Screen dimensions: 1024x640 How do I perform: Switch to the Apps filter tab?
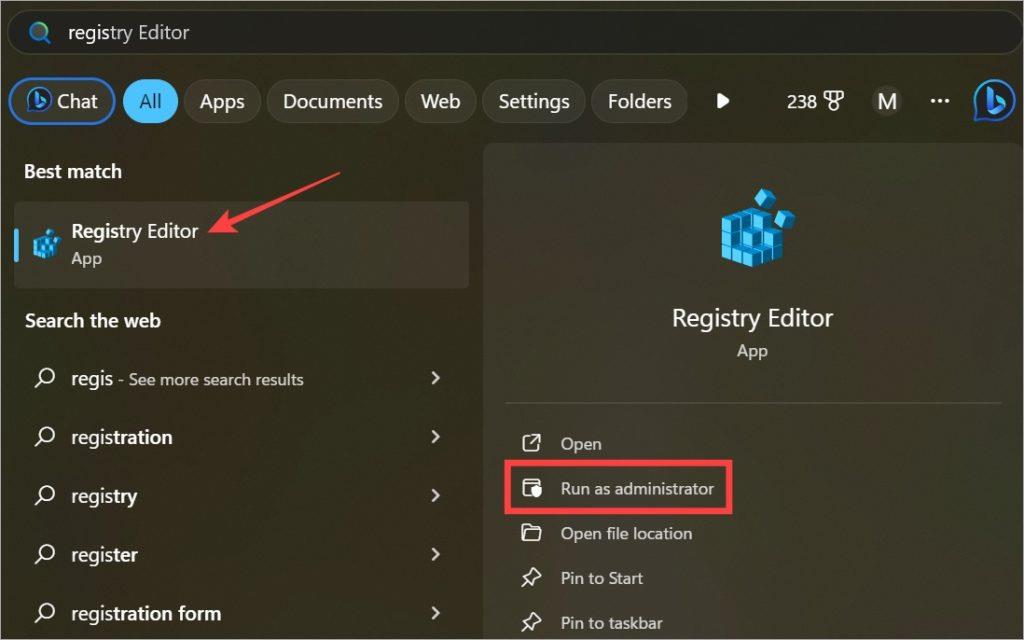pos(222,101)
